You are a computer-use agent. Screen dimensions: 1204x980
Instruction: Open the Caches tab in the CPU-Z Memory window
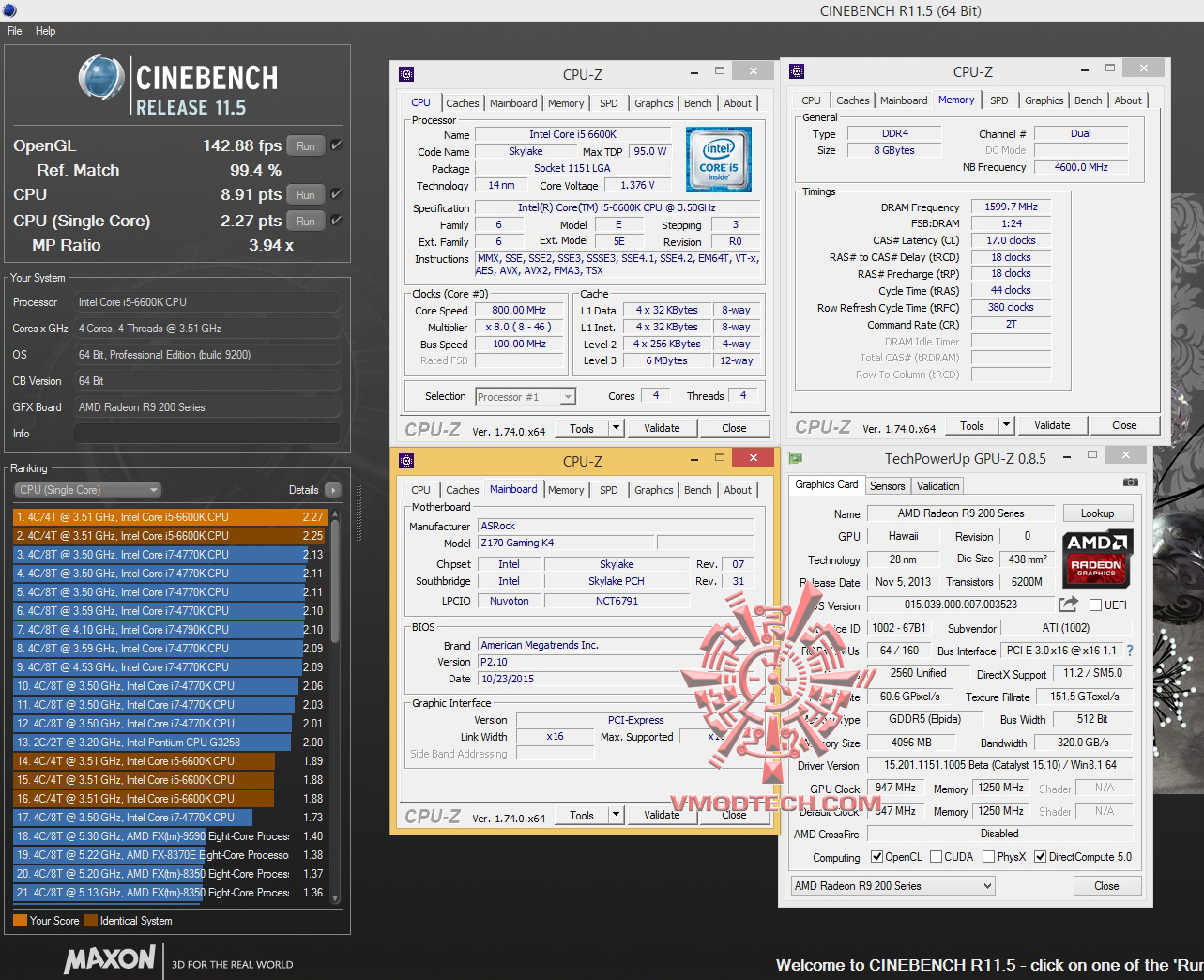tap(853, 100)
